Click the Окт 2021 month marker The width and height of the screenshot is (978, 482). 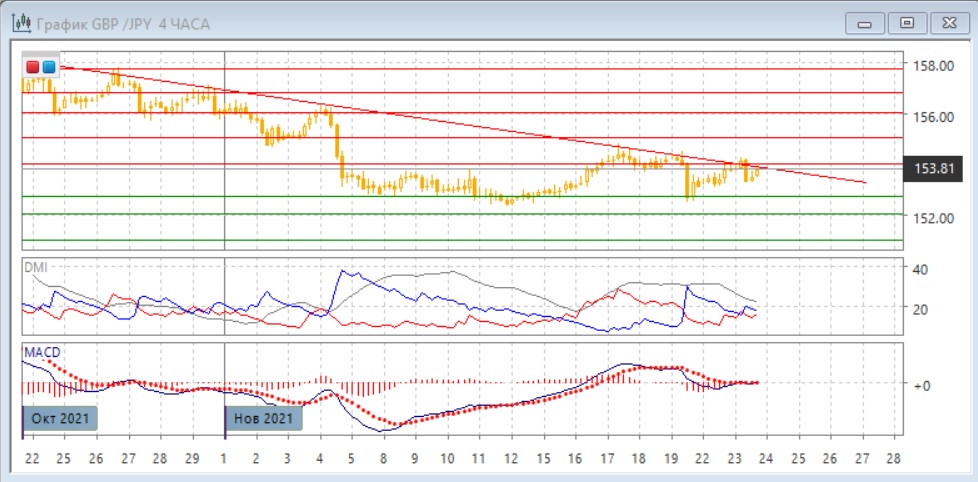(60, 418)
